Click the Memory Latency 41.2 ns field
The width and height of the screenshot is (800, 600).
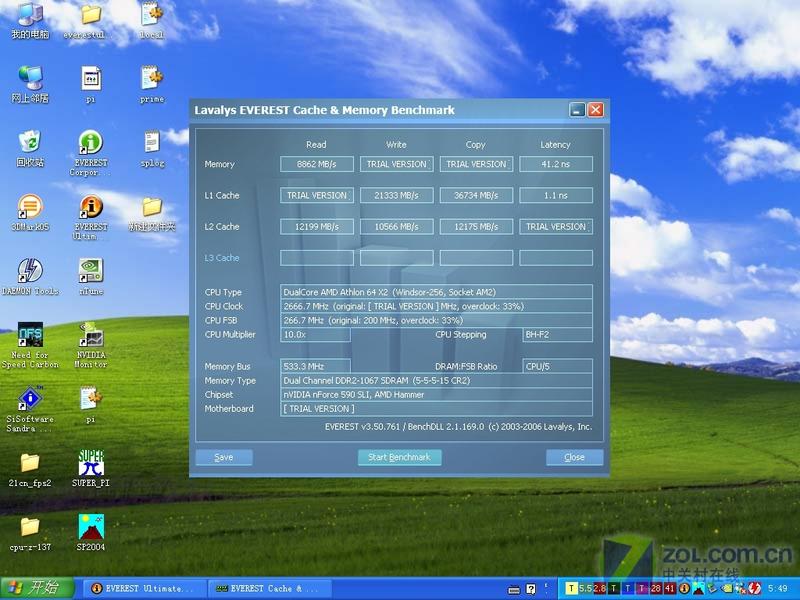[556, 164]
